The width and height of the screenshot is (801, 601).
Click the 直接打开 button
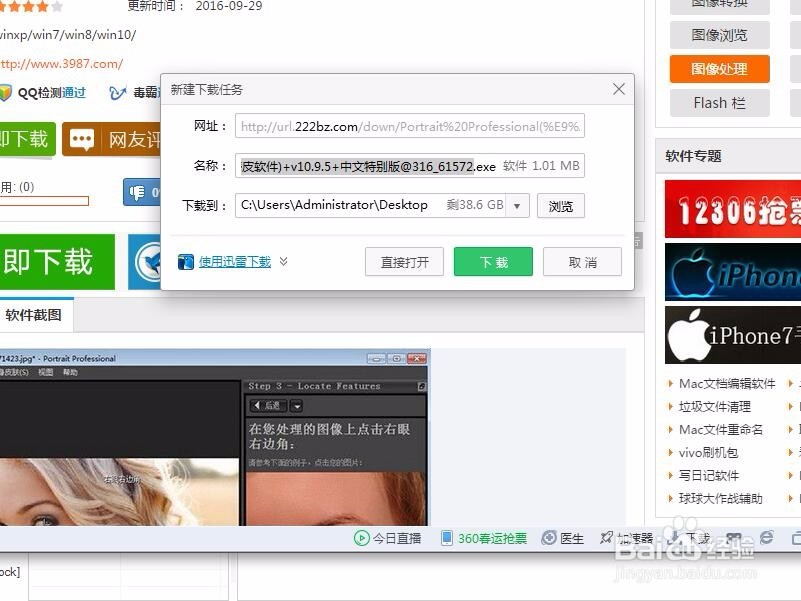[405, 262]
